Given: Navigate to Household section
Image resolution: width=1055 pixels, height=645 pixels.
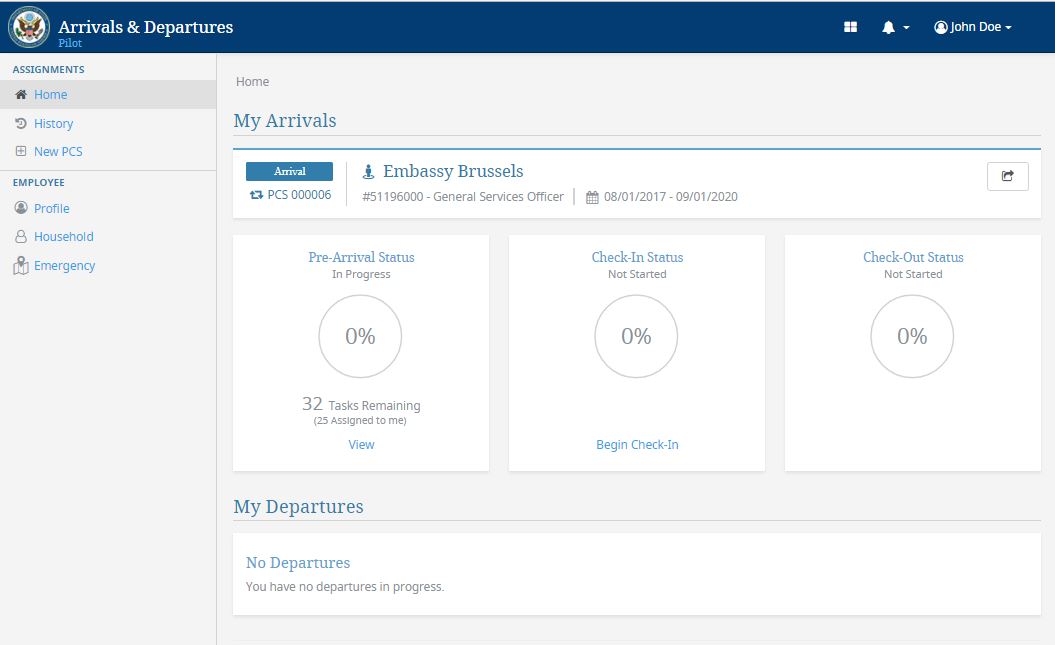Looking at the screenshot, I should tap(64, 237).
